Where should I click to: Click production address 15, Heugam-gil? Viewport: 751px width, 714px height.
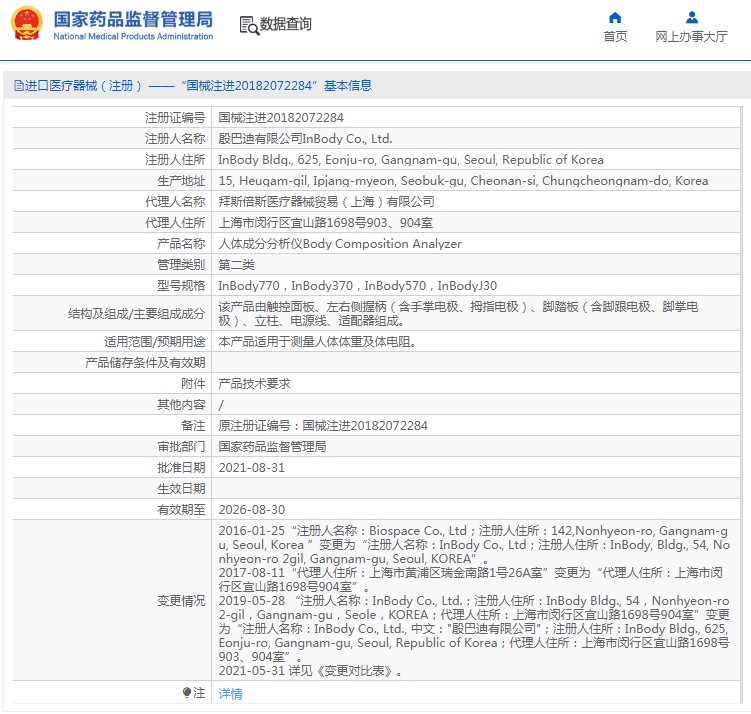463,181
